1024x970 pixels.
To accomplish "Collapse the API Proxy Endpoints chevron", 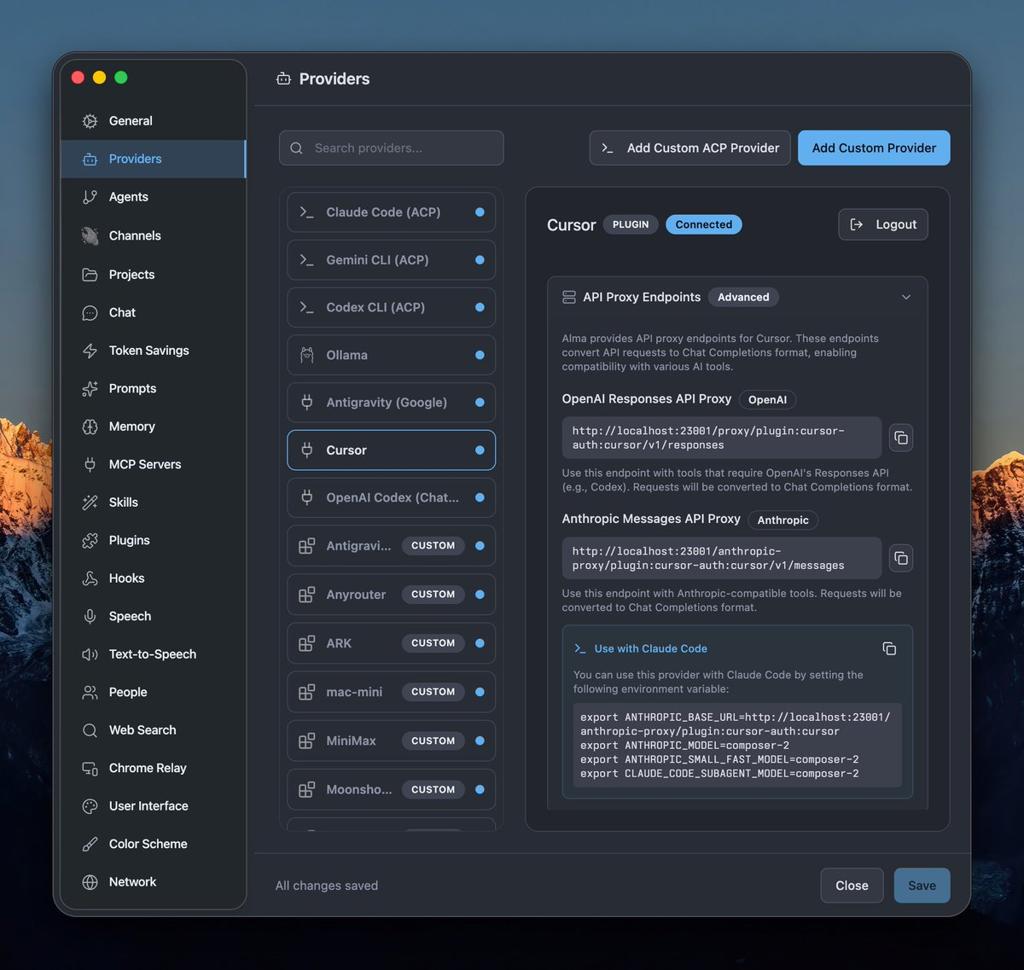I will 906,297.
